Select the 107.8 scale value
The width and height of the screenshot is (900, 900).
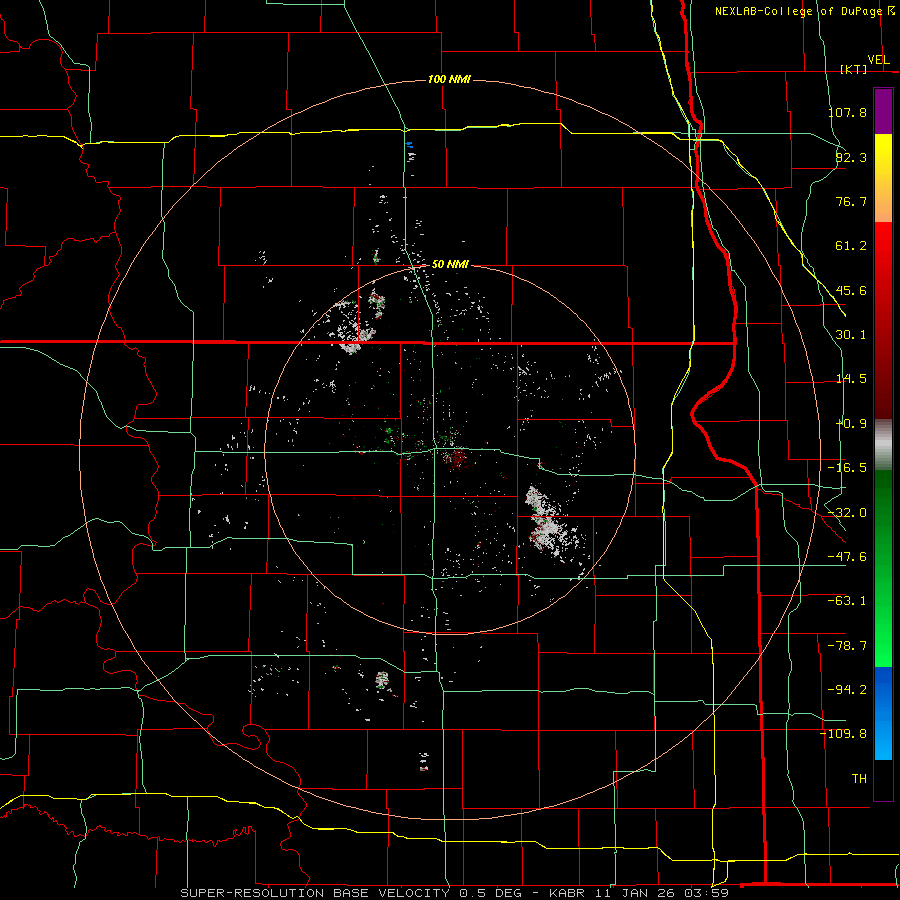pyautogui.click(x=847, y=112)
